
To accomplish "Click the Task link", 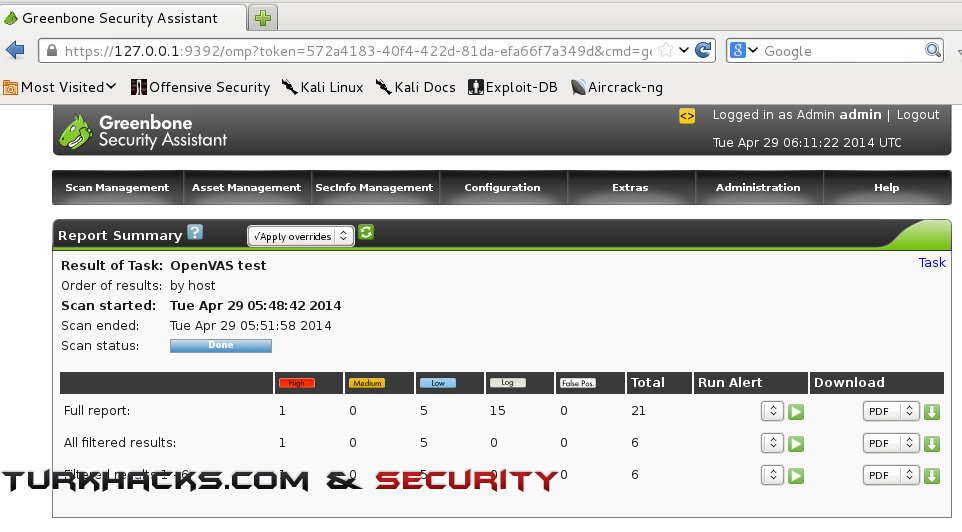I will [932, 263].
